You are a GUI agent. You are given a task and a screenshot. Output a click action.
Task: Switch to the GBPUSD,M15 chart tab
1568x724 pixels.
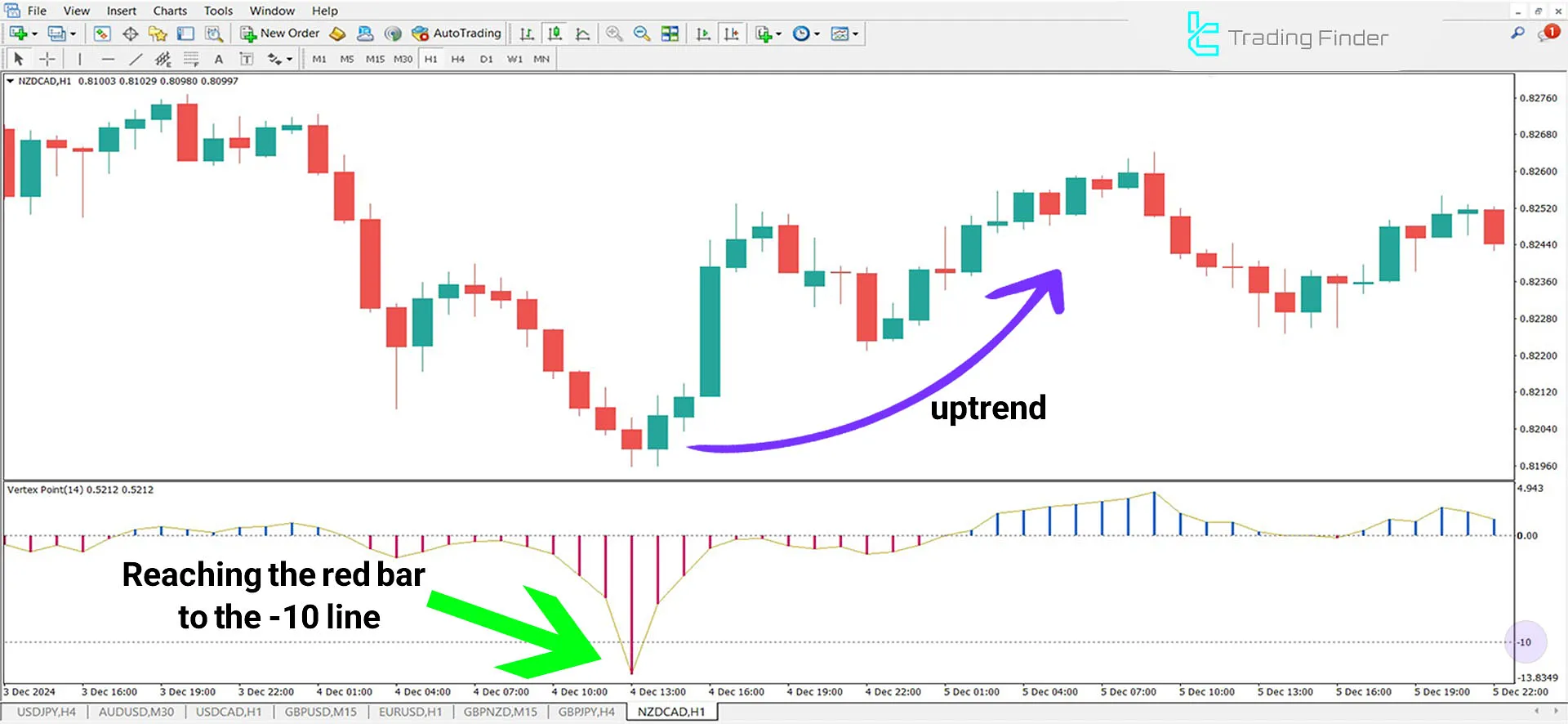pos(321,712)
